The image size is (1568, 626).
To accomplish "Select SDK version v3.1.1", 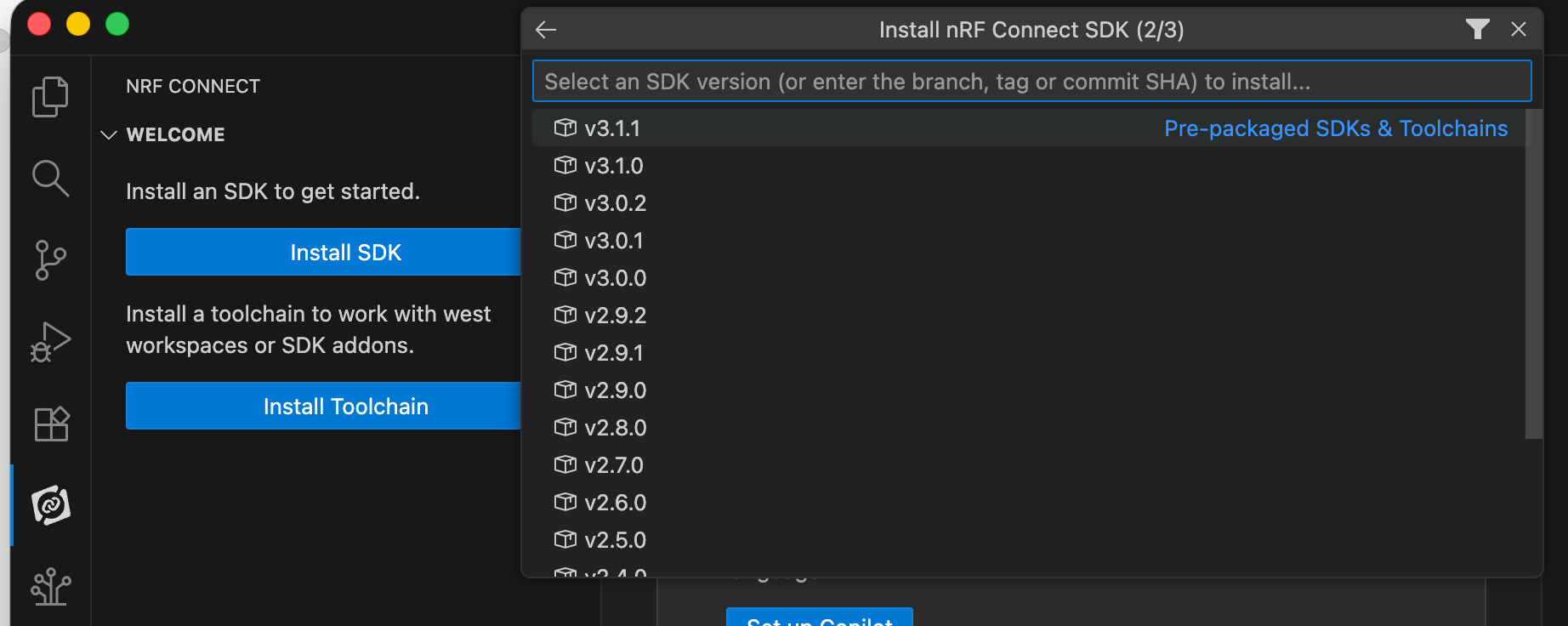I will tap(612, 128).
